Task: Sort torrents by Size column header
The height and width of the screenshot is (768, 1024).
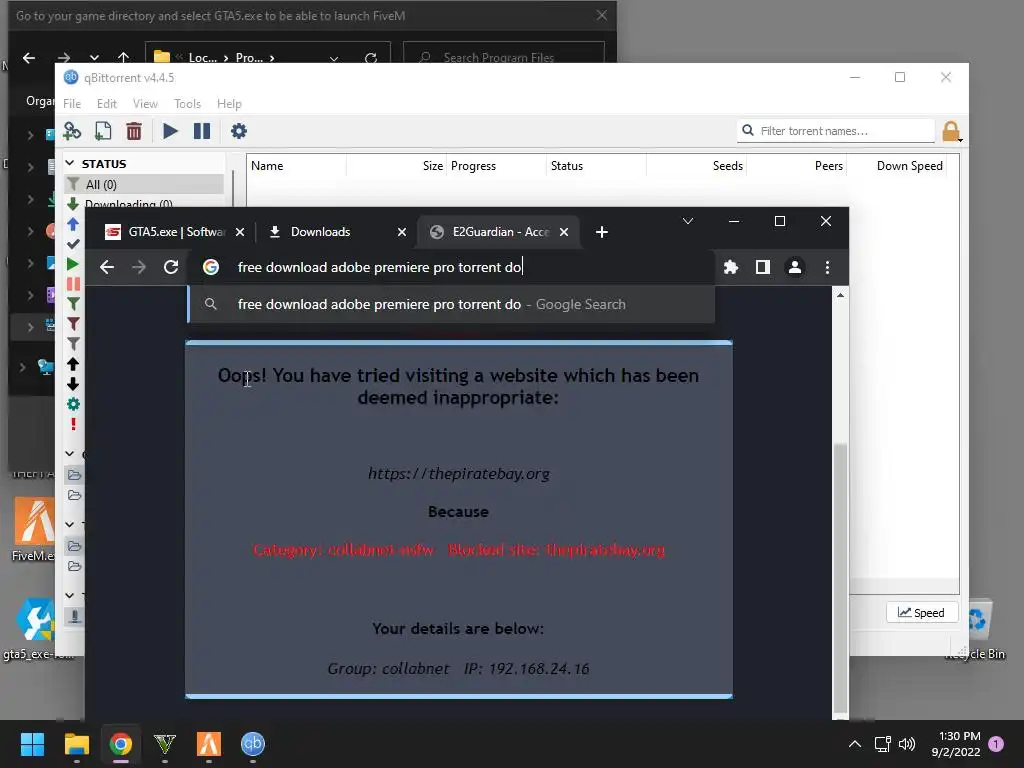Action: click(397, 166)
